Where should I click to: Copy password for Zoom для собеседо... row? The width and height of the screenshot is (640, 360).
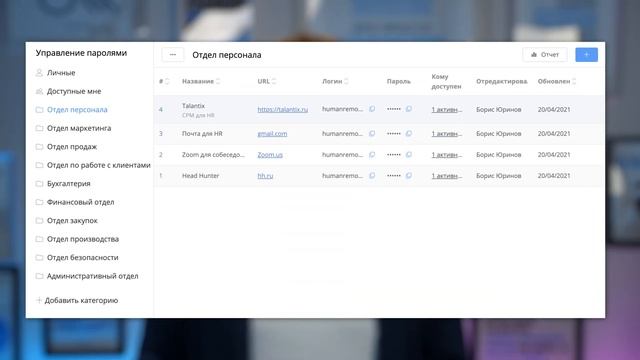pyautogui.click(x=409, y=155)
